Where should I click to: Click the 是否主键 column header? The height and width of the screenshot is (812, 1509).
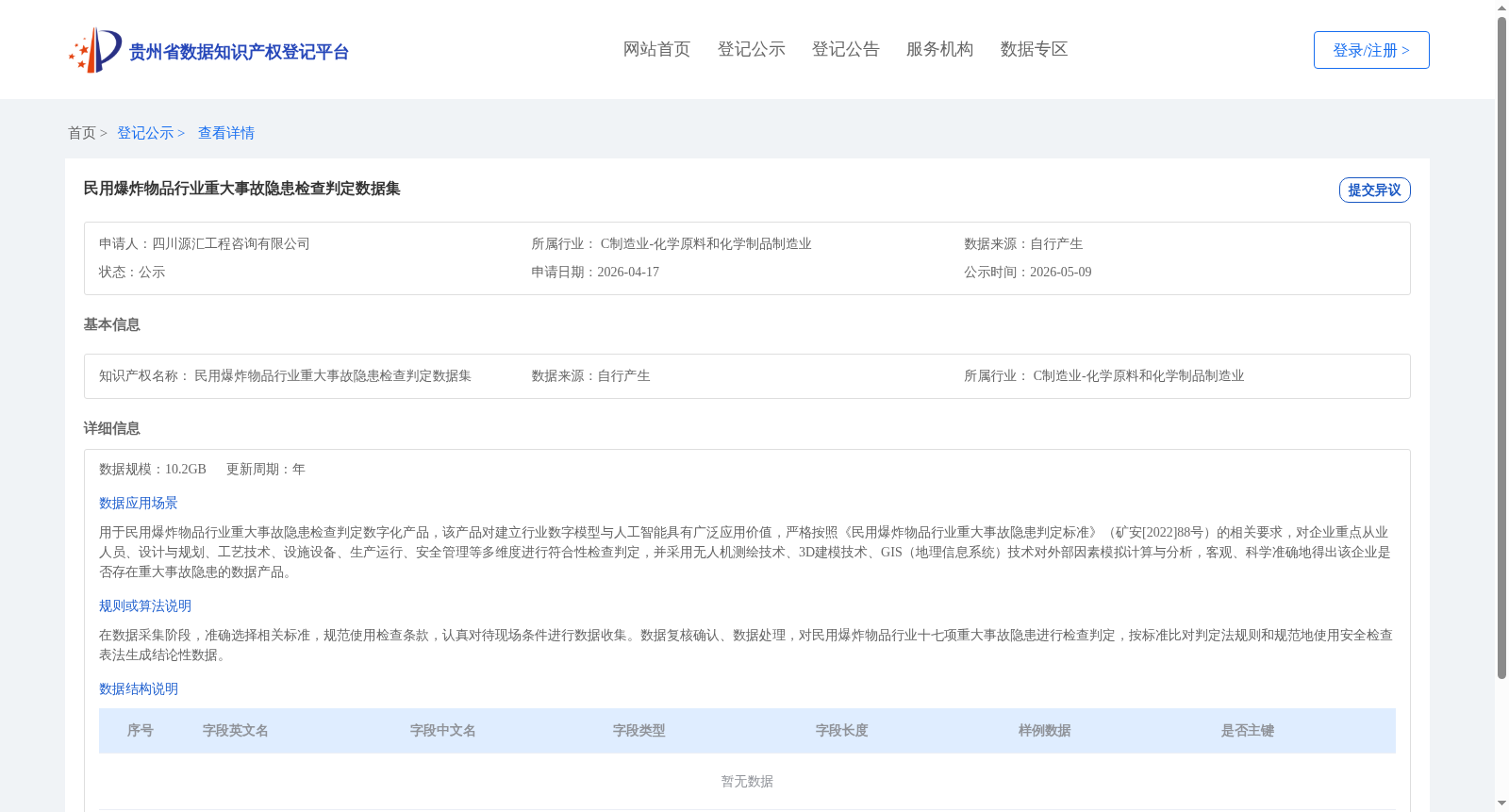(x=1248, y=730)
